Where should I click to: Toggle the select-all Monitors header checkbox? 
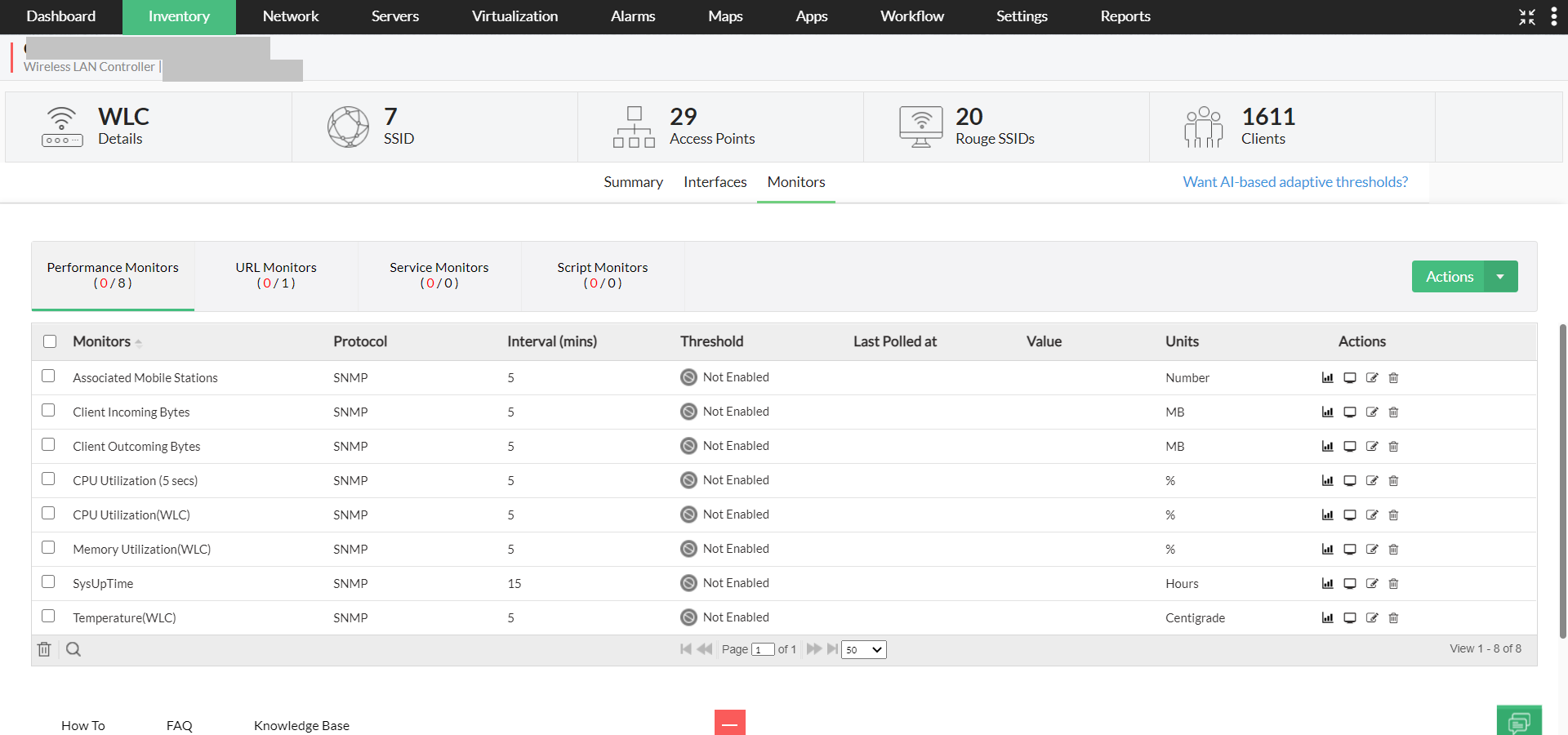click(51, 341)
